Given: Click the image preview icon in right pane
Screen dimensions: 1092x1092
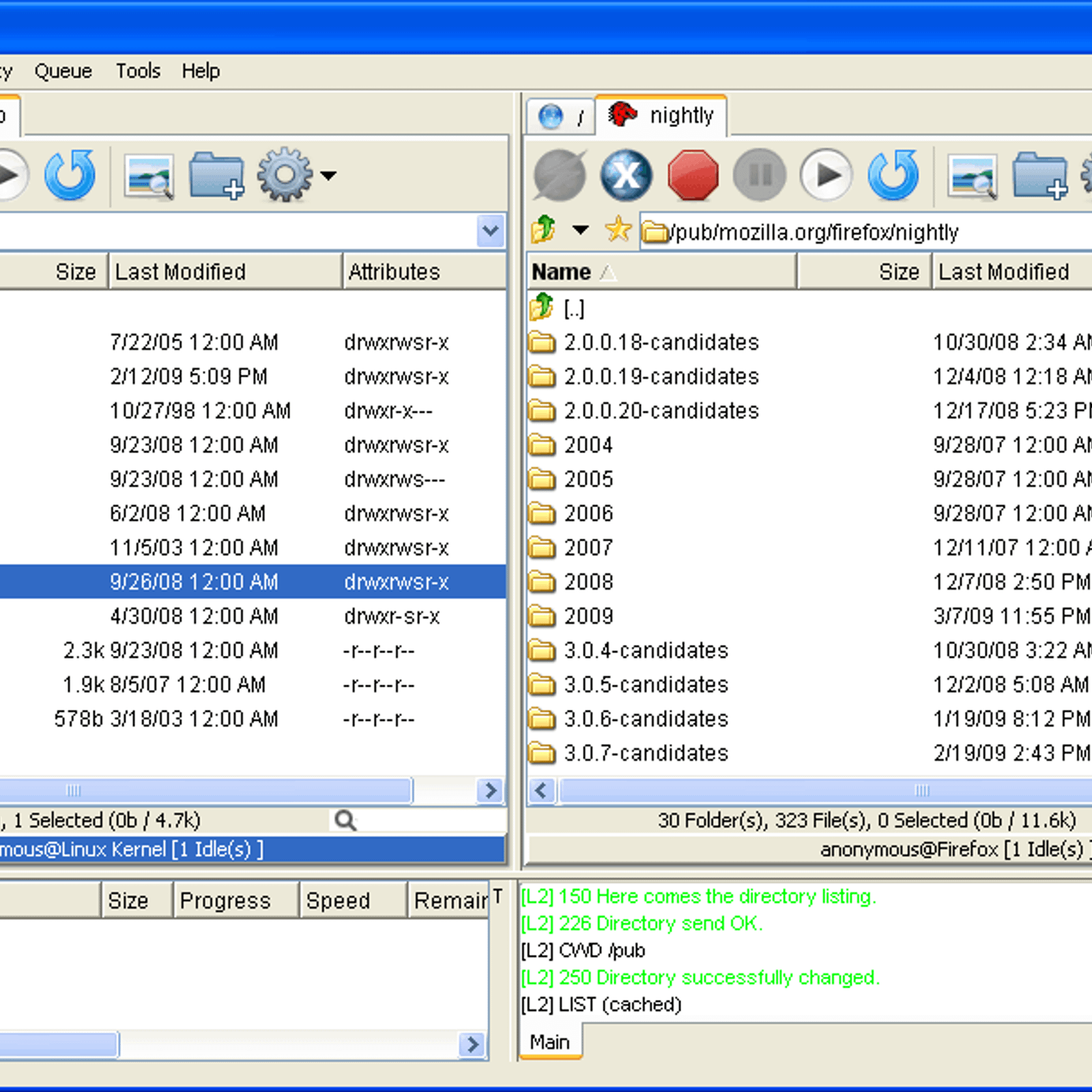Looking at the screenshot, I should coord(973,177).
